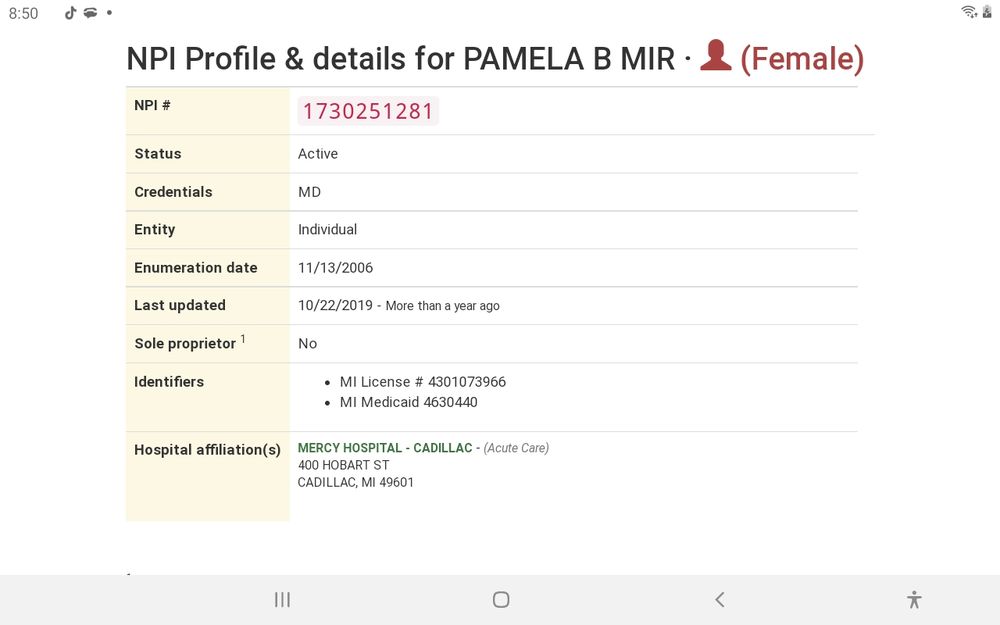This screenshot has height=625, width=1000.
Task: Go back using the back arrow
Action: pyautogui.click(x=719, y=599)
